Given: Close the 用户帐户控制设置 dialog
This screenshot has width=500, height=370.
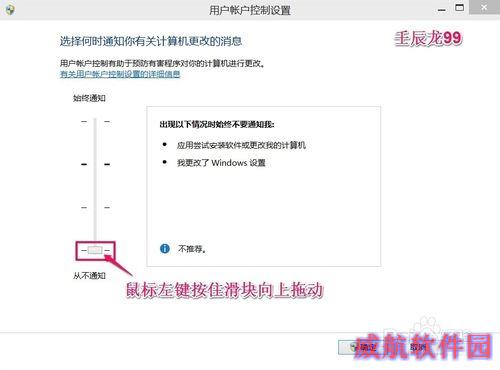Looking at the screenshot, I should (484, 7).
